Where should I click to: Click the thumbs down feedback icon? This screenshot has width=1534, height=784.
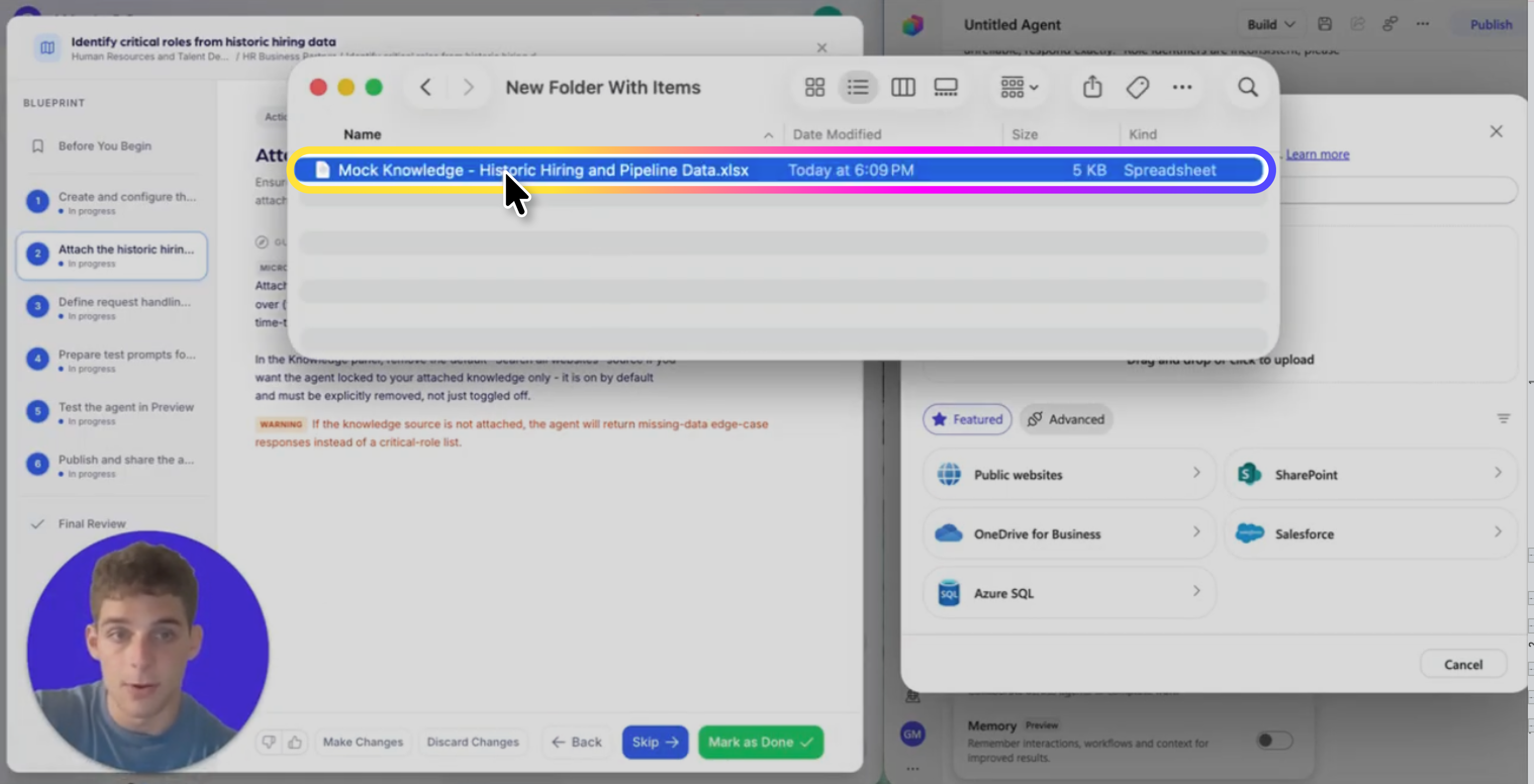(x=268, y=742)
